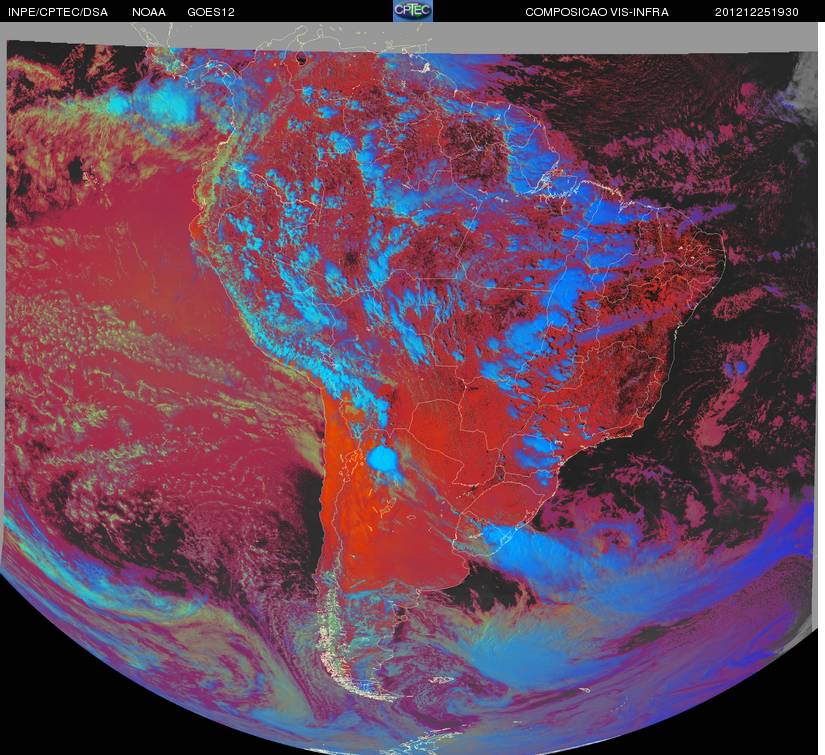Screen dimensions: 825x755
Task: Click the 201212251930 timestamp
Action: pyautogui.click(x=757, y=12)
